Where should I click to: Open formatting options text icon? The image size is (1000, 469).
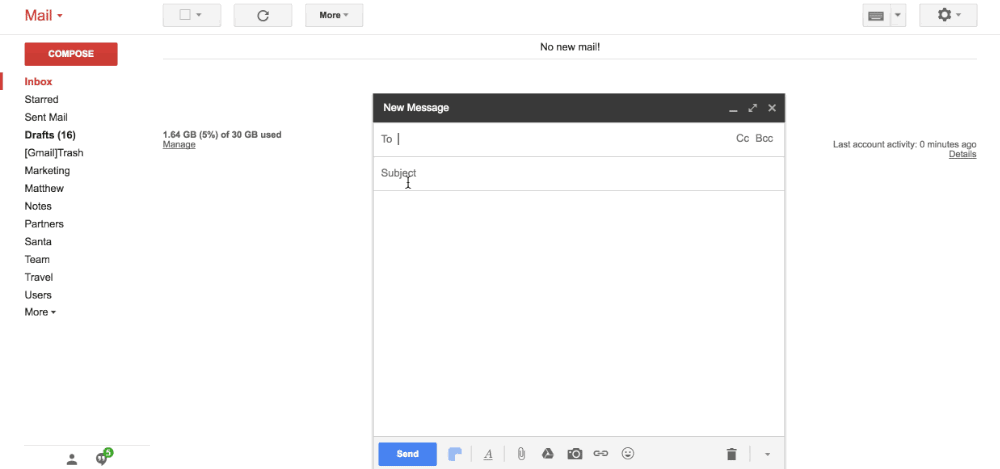[x=488, y=454]
